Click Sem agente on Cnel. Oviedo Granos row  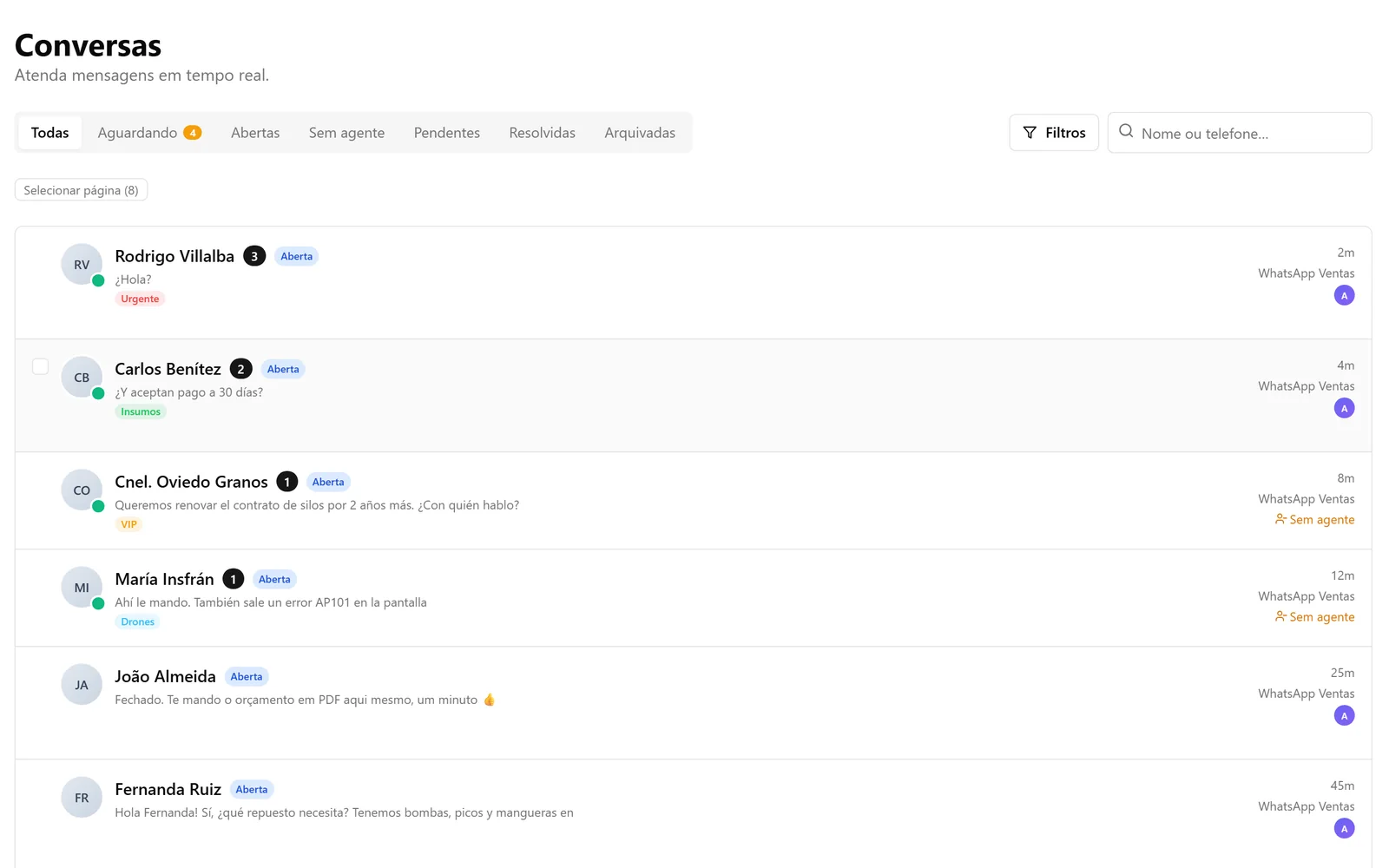point(1314,520)
